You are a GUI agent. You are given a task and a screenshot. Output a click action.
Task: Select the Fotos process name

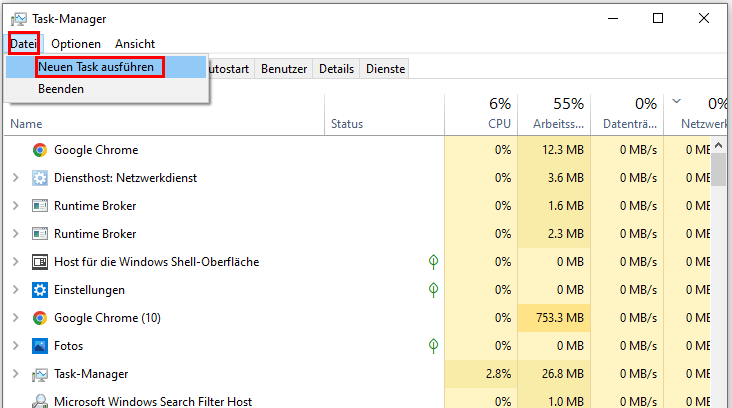click(x=69, y=346)
